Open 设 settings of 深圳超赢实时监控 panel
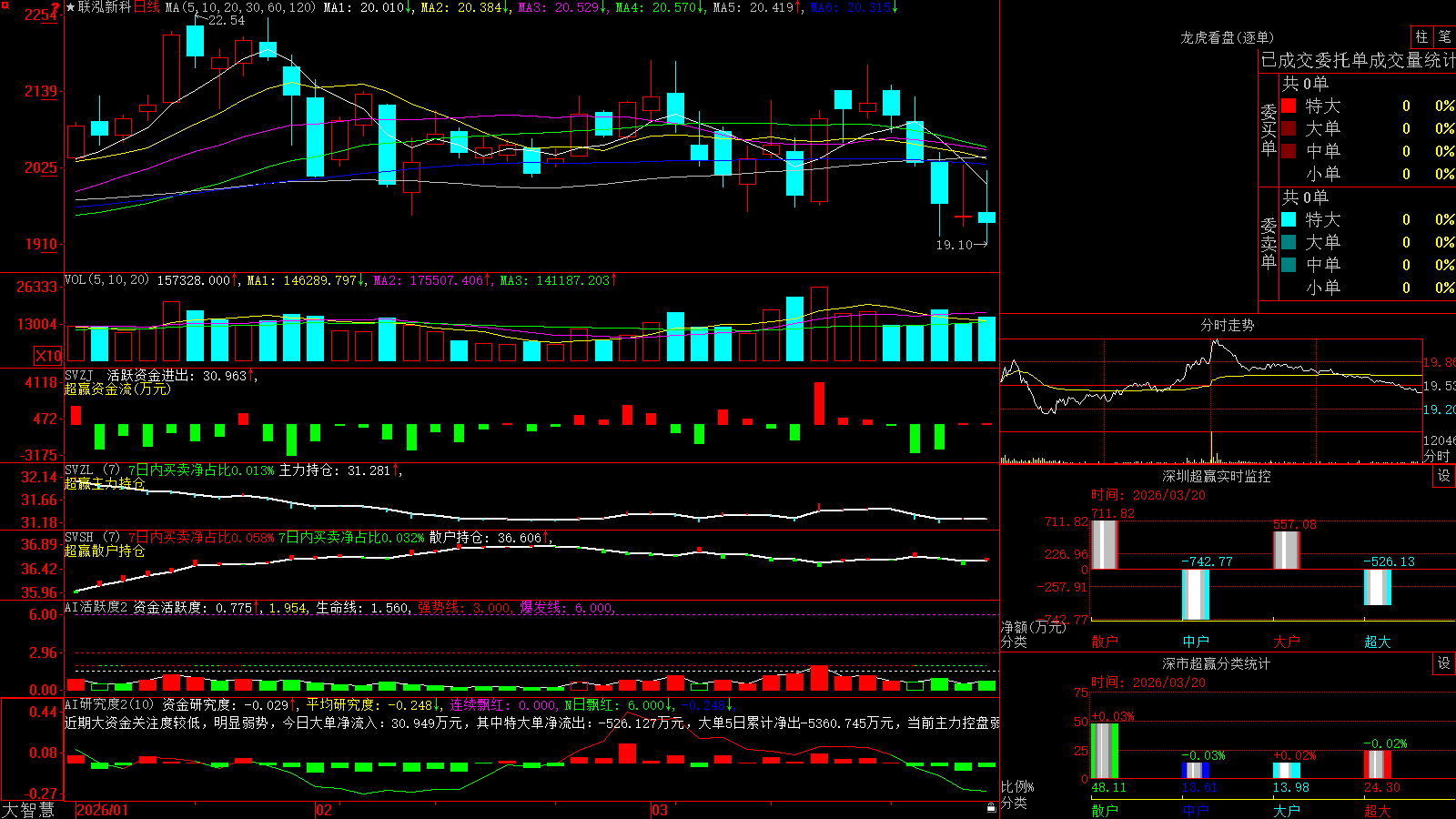The width and height of the screenshot is (1456, 819). click(x=1444, y=476)
